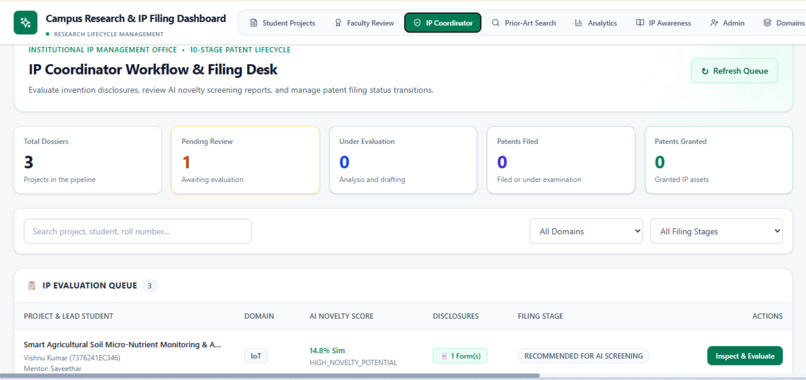Open the 1 Form(s) disclosures badge
The width and height of the screenshot is (806, 380).
460,356
